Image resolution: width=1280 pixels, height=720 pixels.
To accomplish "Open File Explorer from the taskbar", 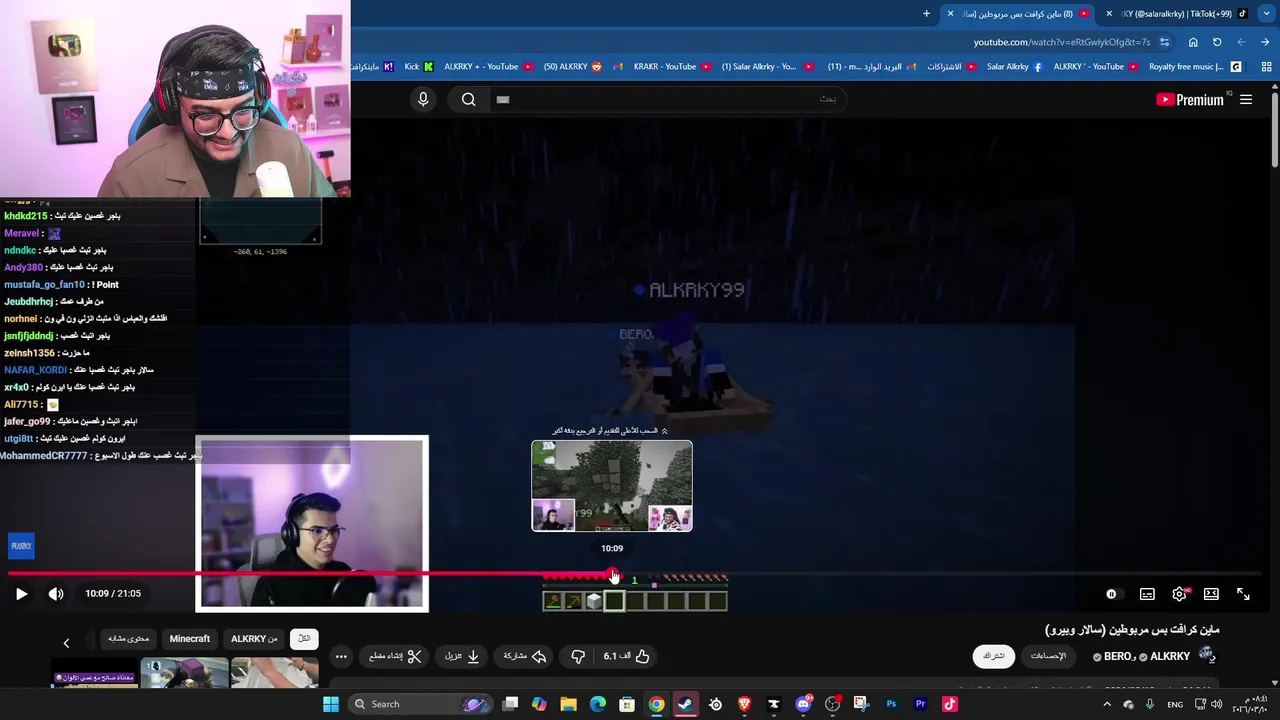I will [x=568, y=704].
